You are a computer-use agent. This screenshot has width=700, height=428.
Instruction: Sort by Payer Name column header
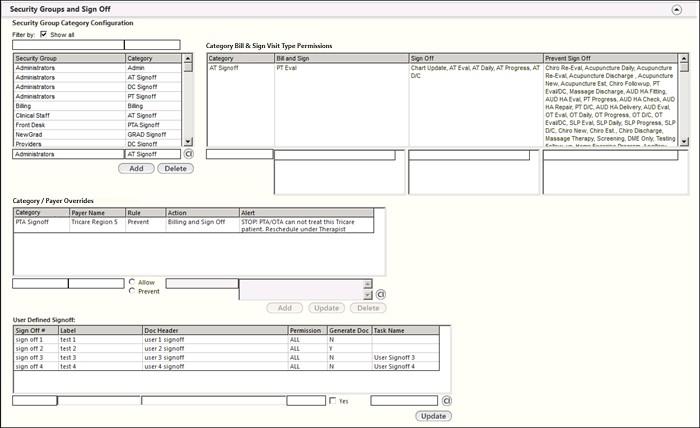point(97,213)
